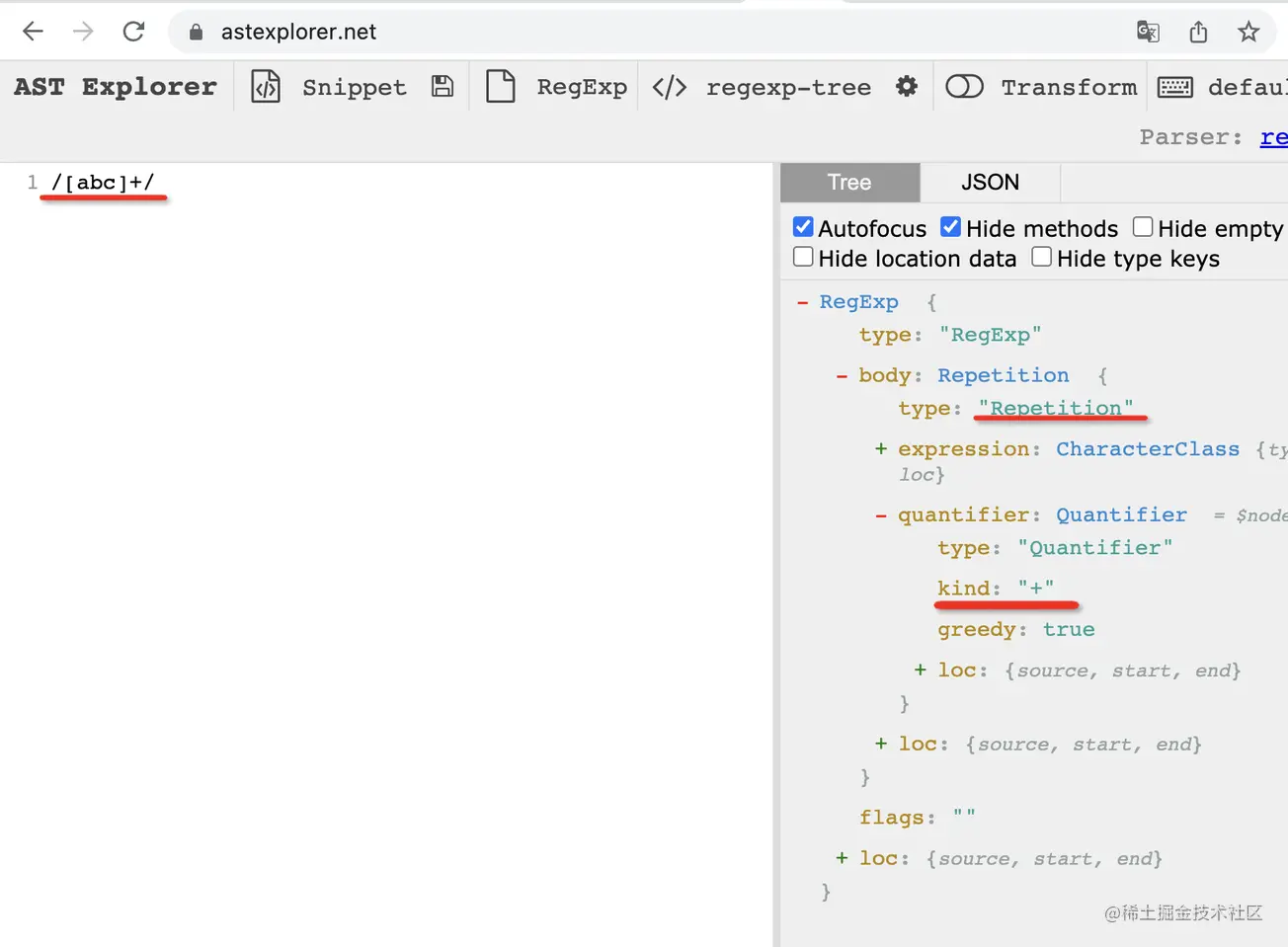1288x947 pixels.
Task: Click the keyboard keymap icon
Action: [x=1174, y=87]
